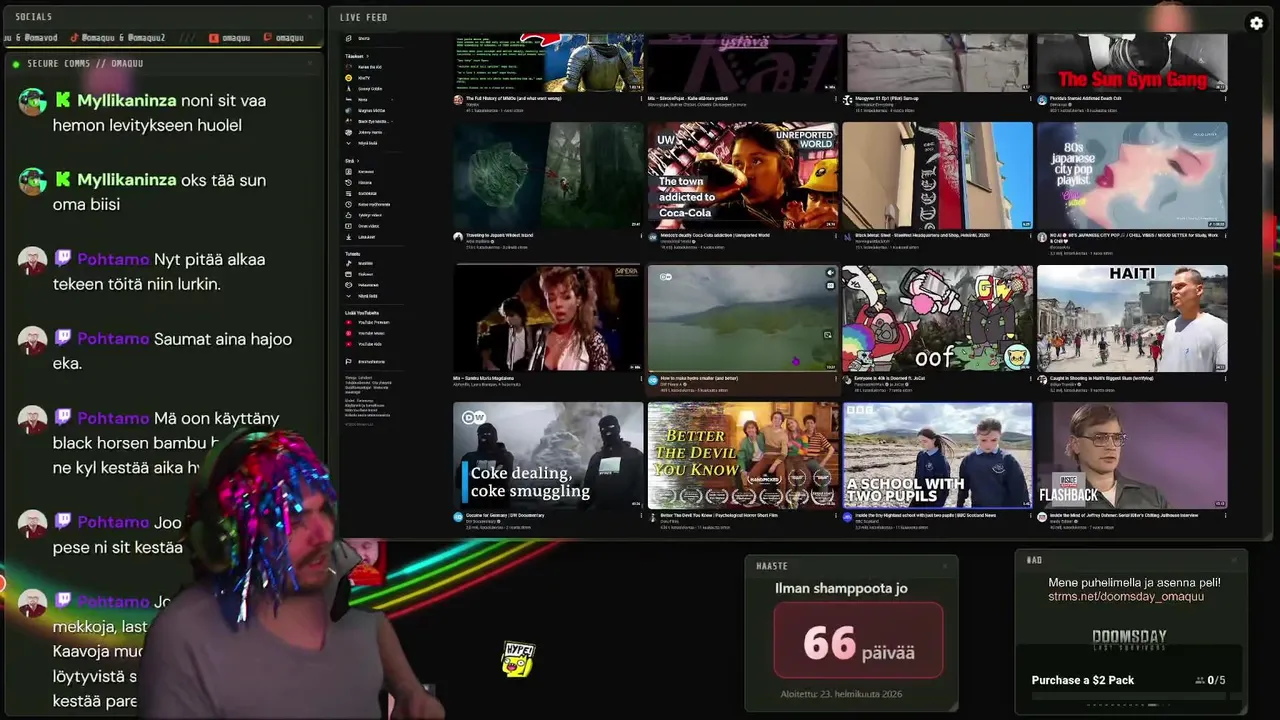This screenshot has height=720, width=1280.
Task: Close the #AD widget
Action: [x=1234, y=560]
